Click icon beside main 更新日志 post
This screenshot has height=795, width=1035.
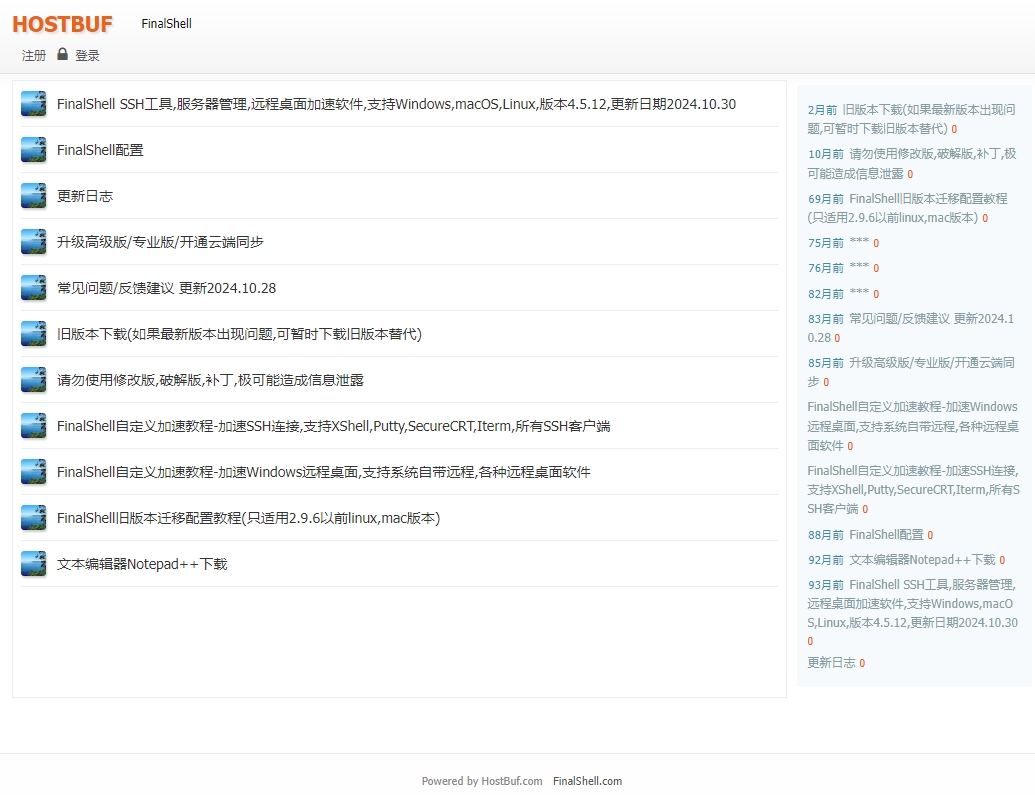pyautogui.click(x=34, y=195)
